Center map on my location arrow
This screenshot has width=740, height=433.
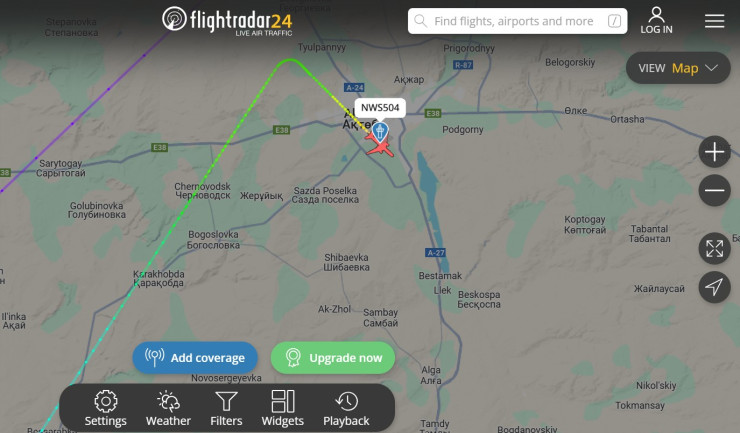pyautogui.click(x=715, y=287)
